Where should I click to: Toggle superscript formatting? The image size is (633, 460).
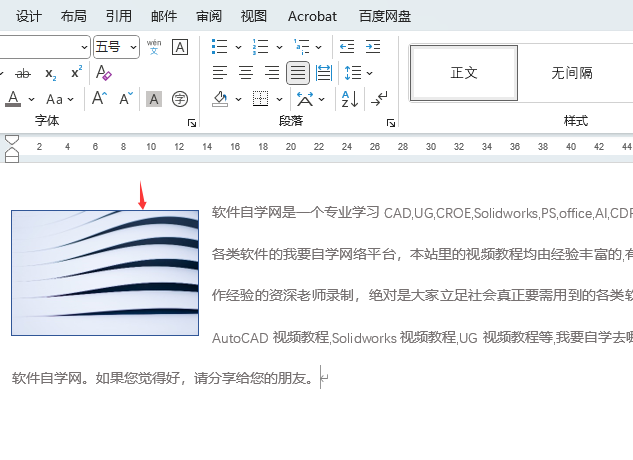76,73
